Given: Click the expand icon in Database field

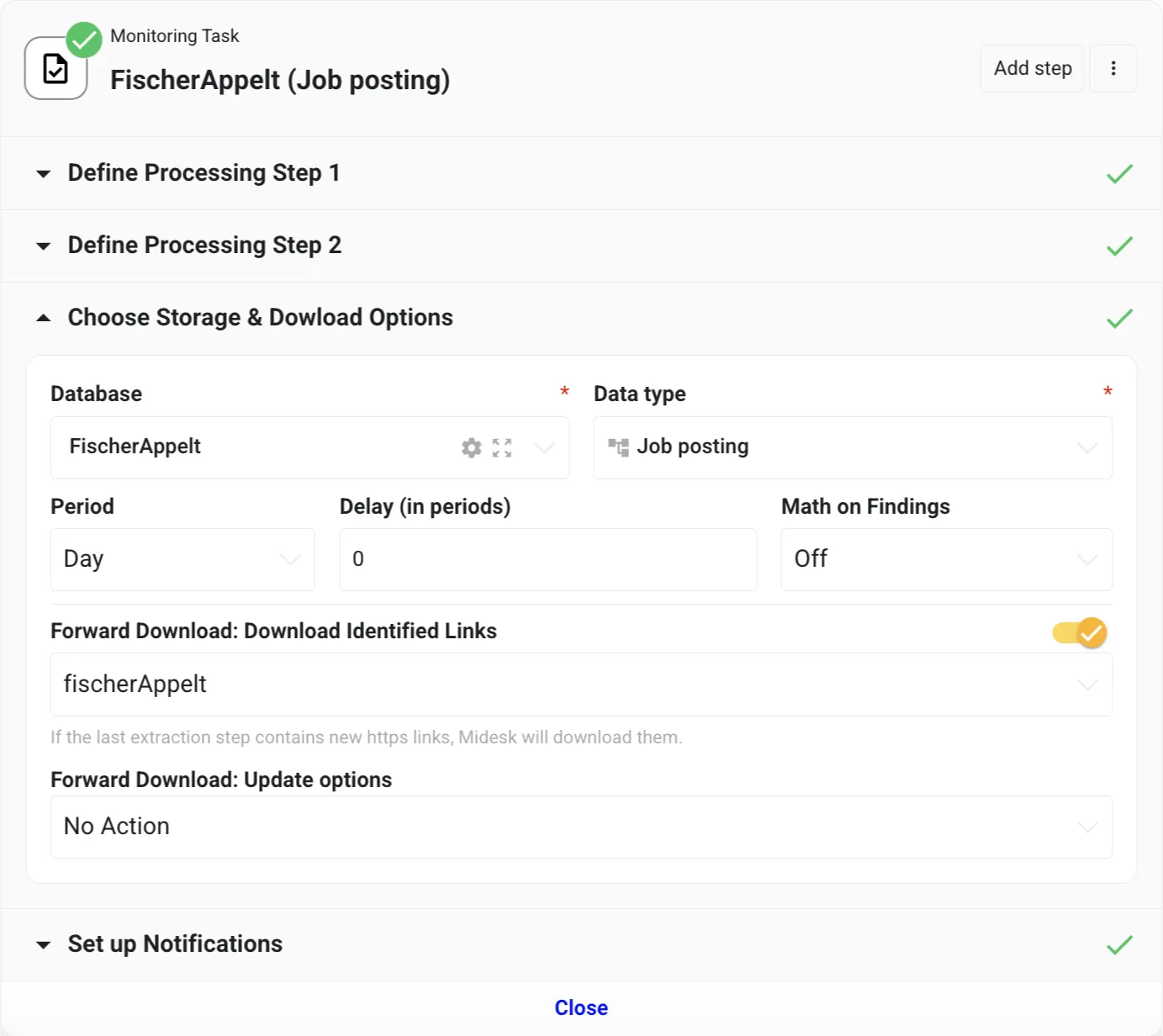Looking at the screenshot, I should pyautogui.click(x=502, y=448).
